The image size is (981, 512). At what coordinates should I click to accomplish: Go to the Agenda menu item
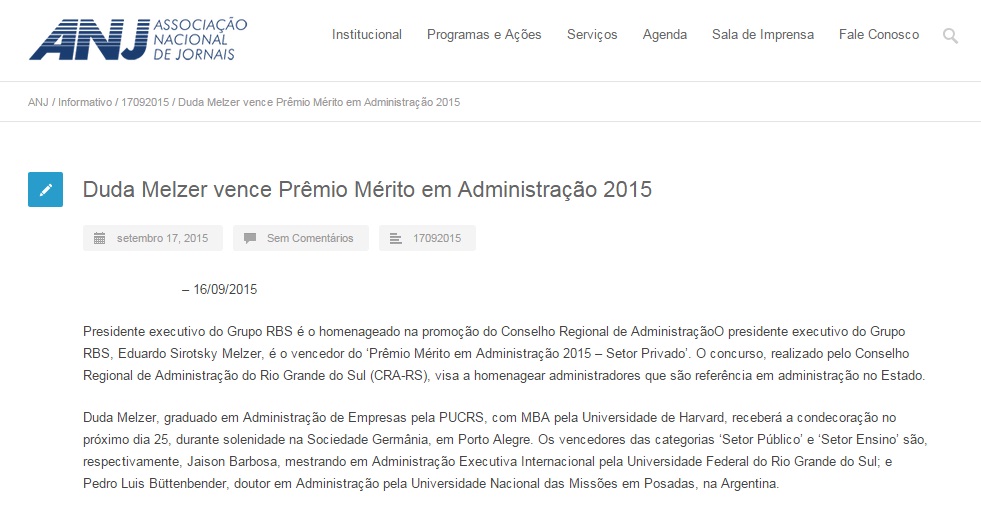(664, 34)
